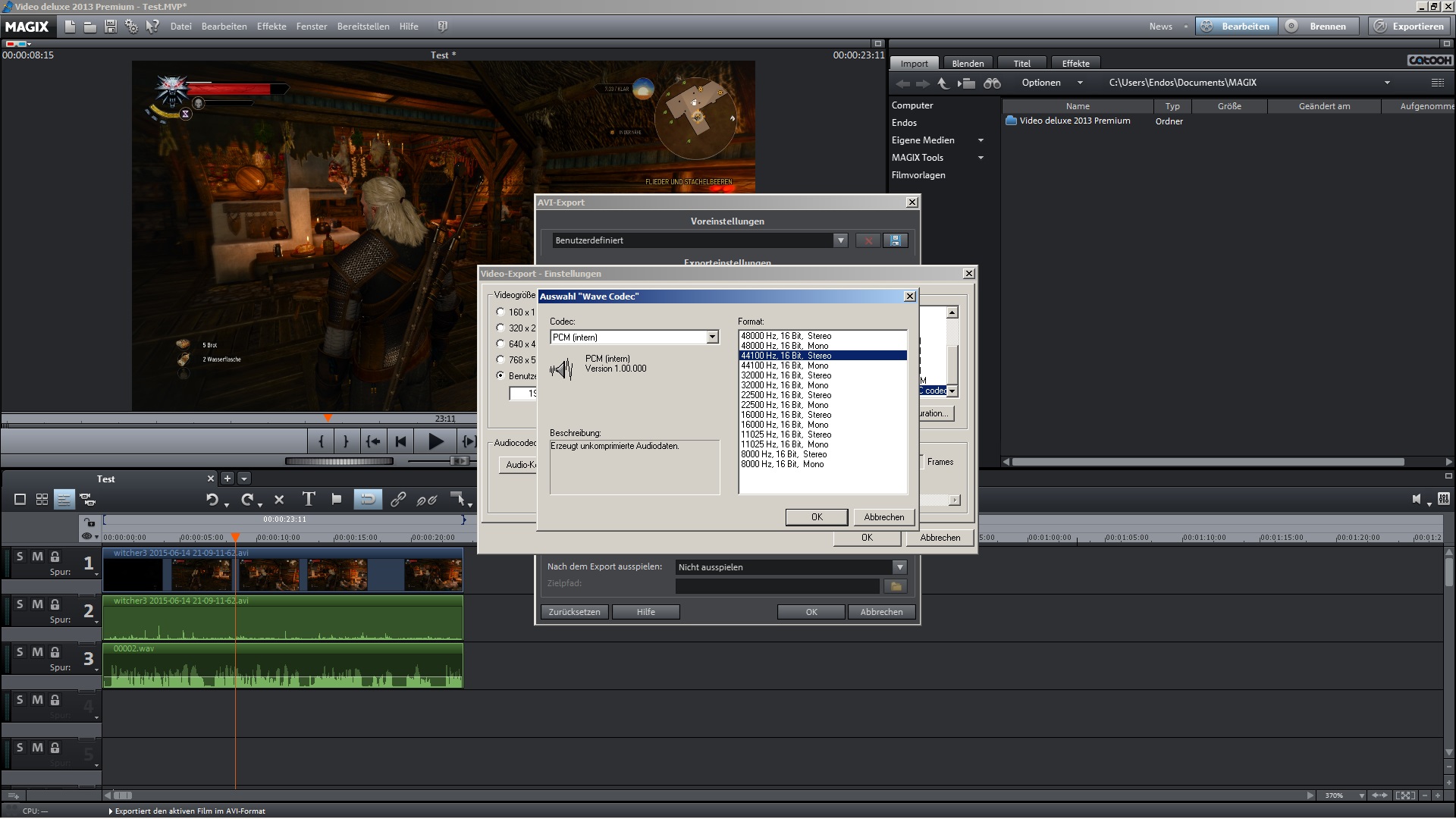Mute track 2 with M button

37,604
